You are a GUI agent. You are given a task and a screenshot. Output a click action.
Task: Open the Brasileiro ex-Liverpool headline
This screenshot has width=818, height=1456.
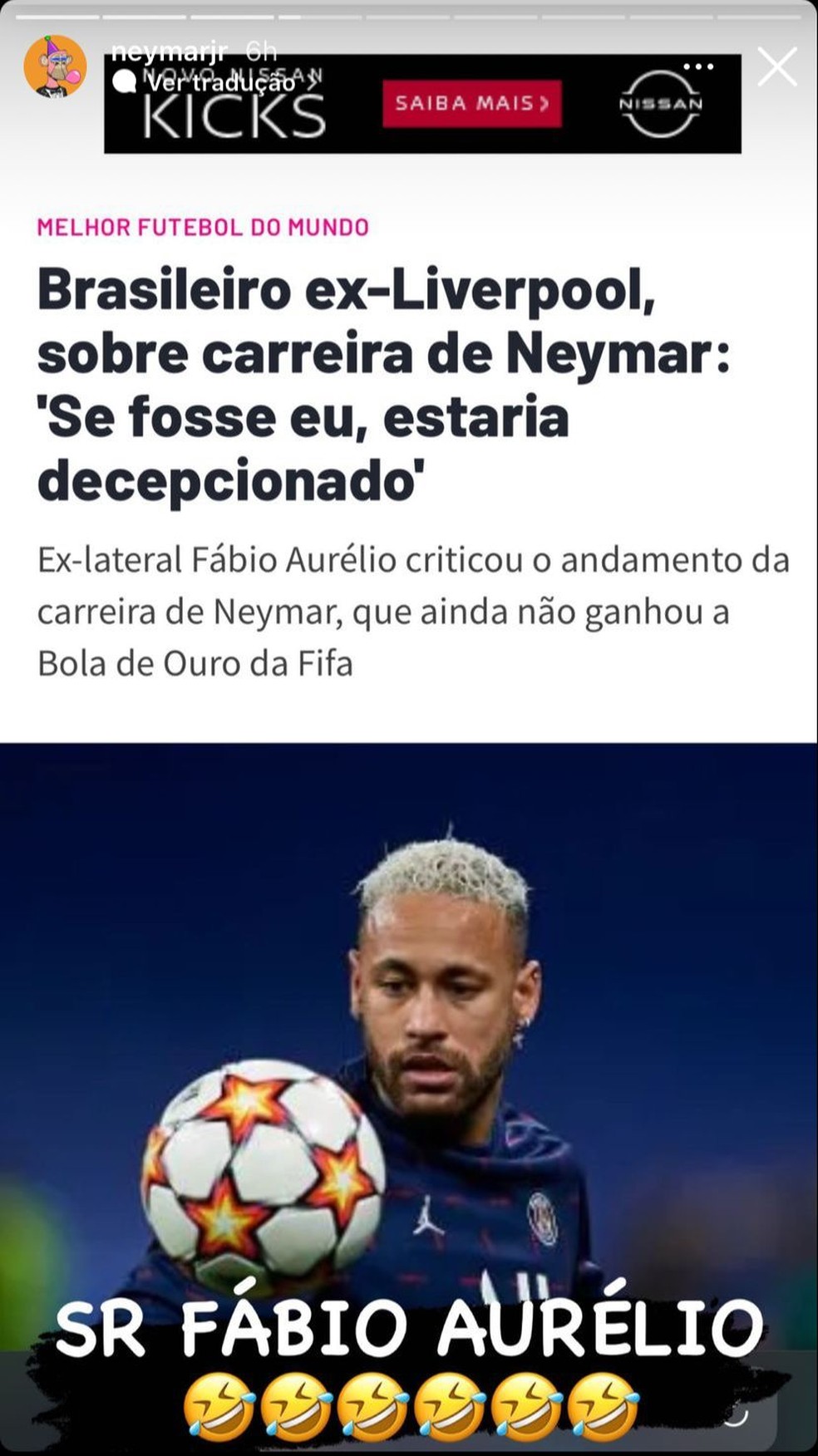point(383,386)
